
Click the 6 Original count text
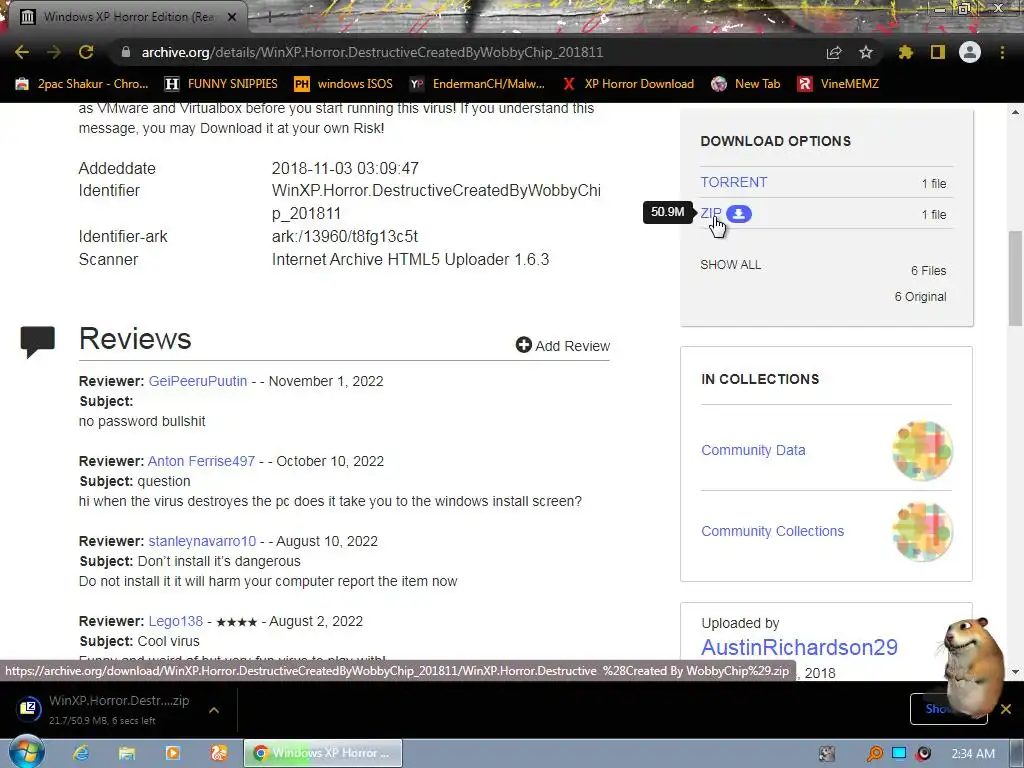tap(920, 296)
